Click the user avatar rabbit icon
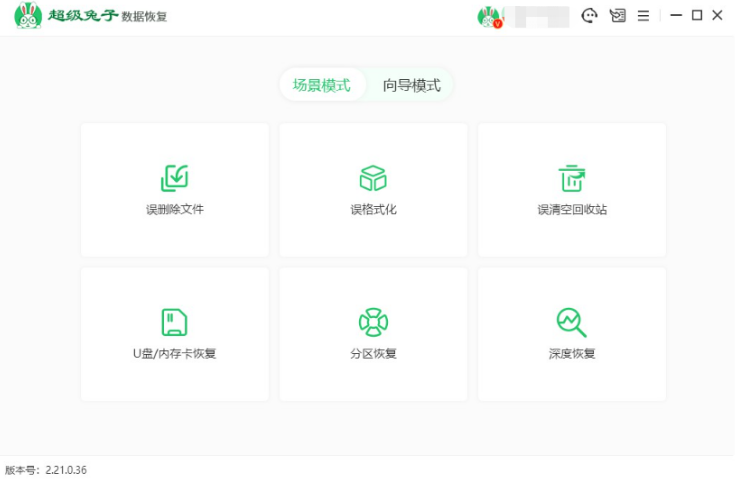Image resolution: width=749 pixels, height=483 pixels. click(x=489, y=17)
